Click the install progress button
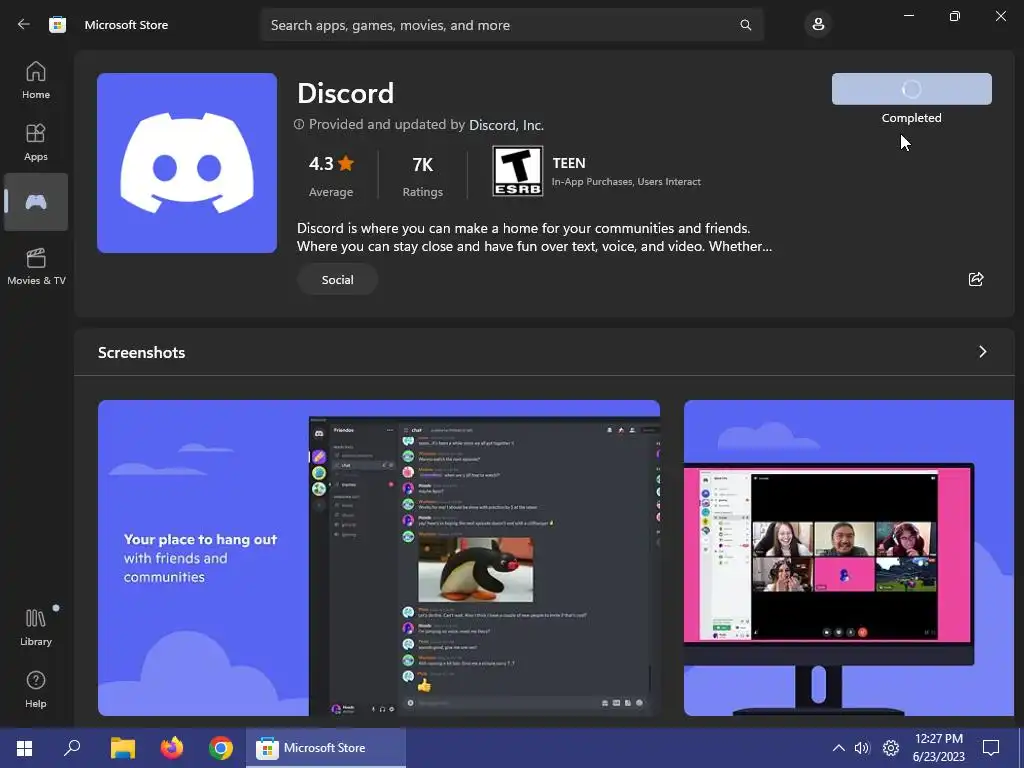Viewport: 1024px width, 768px height. (x=912, y=89)
